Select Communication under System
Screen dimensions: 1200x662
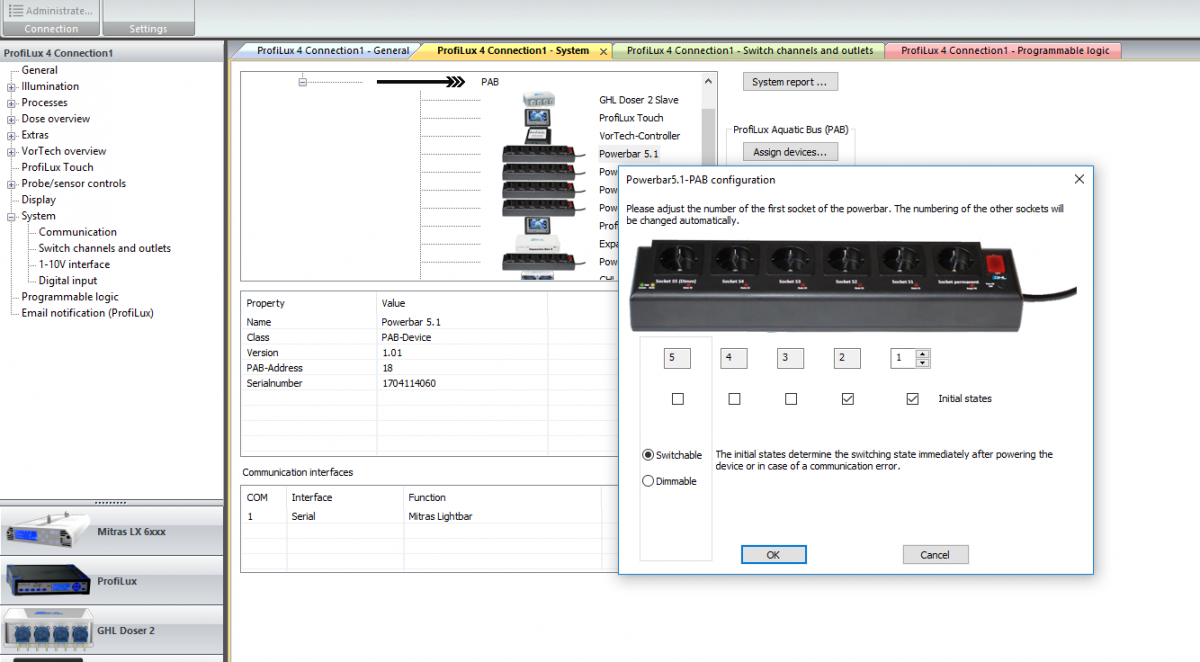(x=78, y=232)
